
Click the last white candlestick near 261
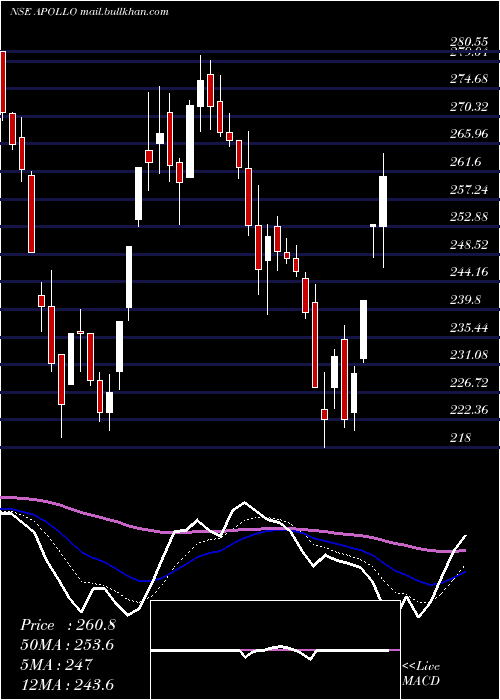point(383,201)
